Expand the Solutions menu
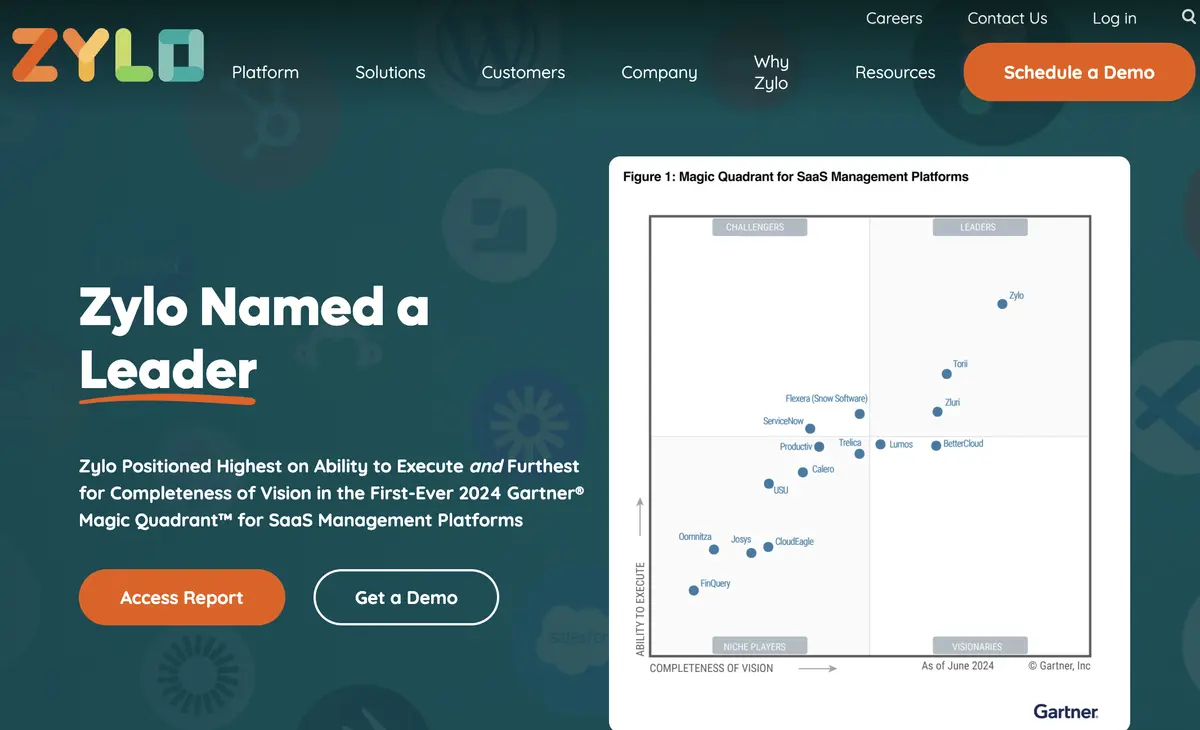The width and height of the screenshot is (1200, 730). (390, 72)
